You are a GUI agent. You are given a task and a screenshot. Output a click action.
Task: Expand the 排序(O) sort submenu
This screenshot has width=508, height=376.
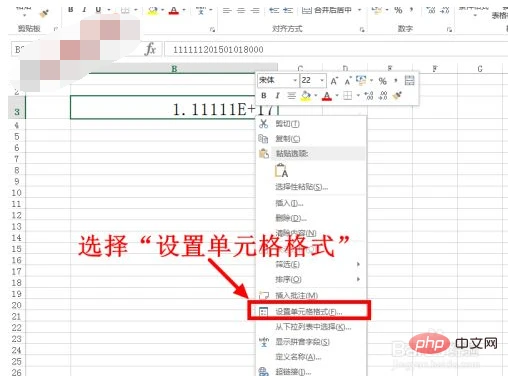pos(311,279)
